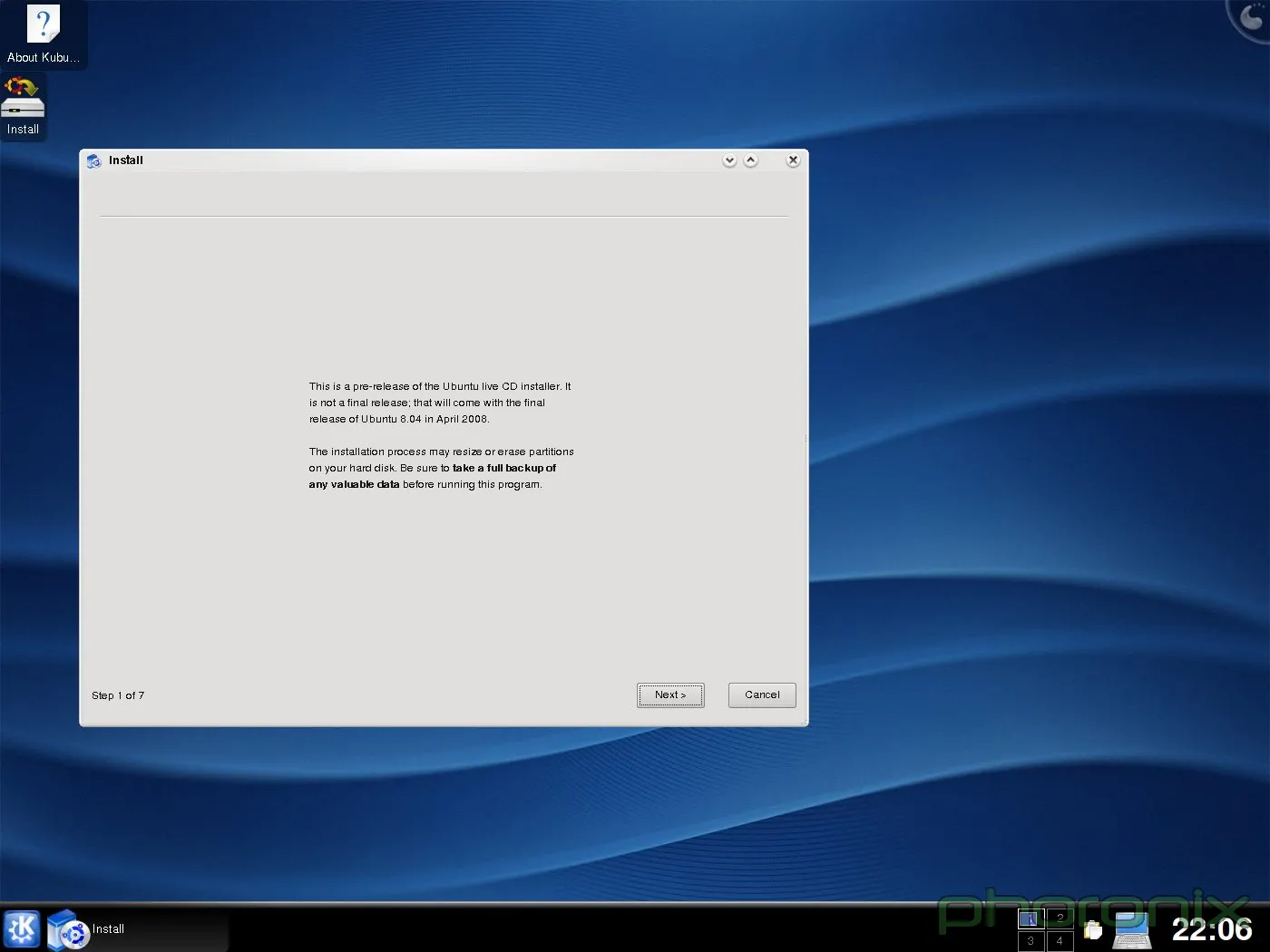Switch to virtual desktop 1

point(1031,918)
